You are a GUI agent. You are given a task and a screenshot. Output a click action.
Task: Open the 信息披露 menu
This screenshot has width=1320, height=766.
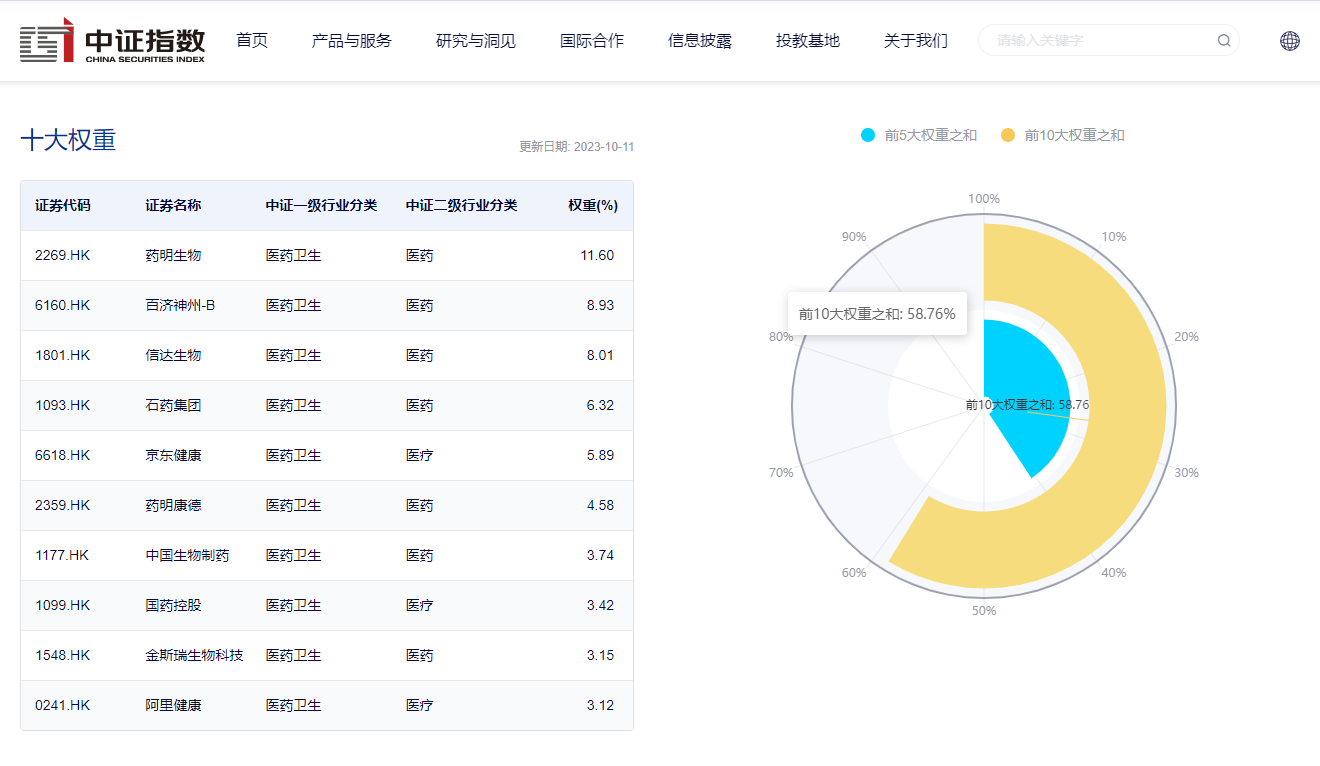point(700,41)
